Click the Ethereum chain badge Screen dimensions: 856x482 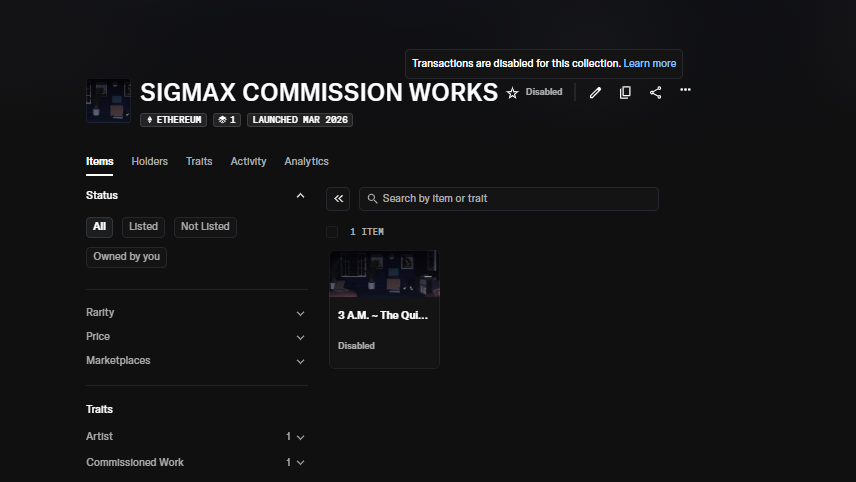coord(175,120)
